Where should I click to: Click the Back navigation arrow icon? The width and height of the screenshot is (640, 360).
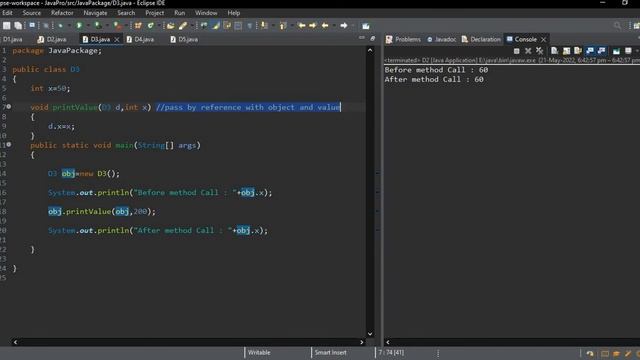pyautogui.click(x=325, y=26)
